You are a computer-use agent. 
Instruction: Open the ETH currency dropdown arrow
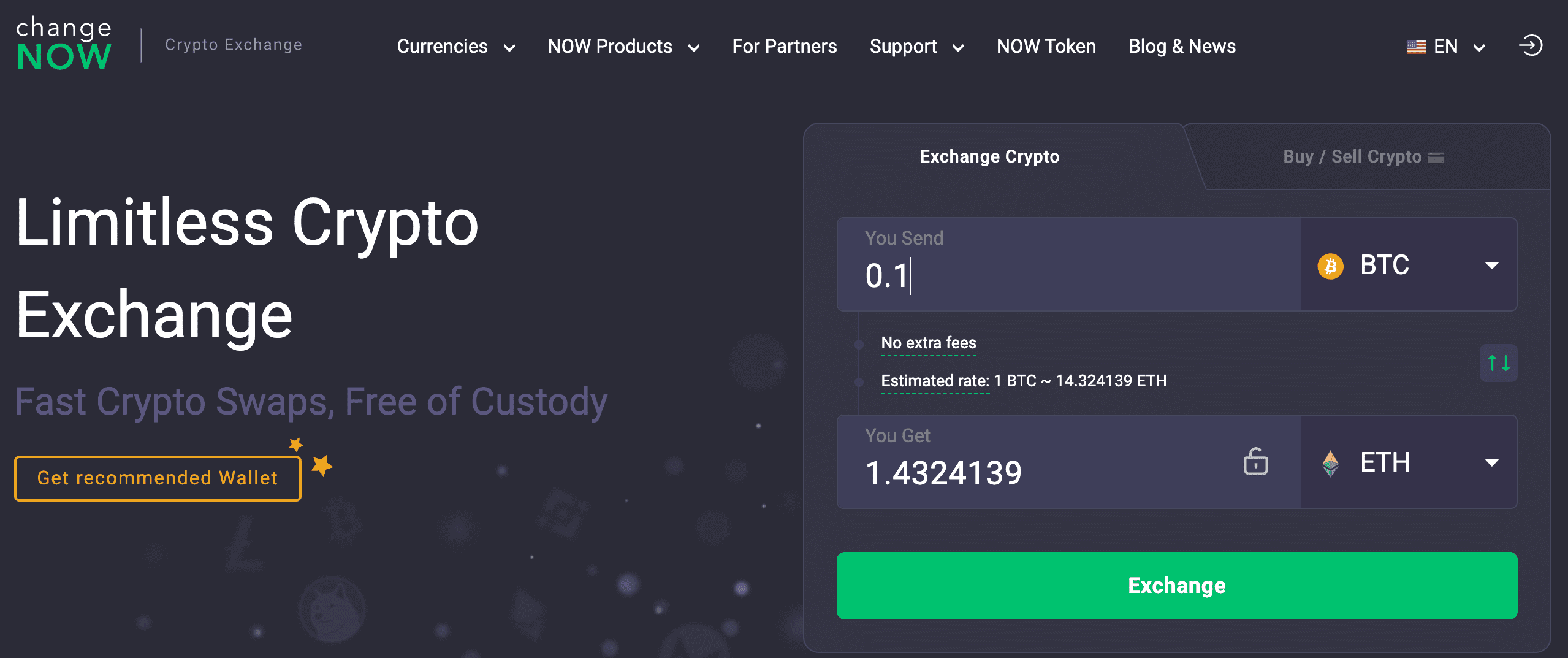coord(1492,462)
